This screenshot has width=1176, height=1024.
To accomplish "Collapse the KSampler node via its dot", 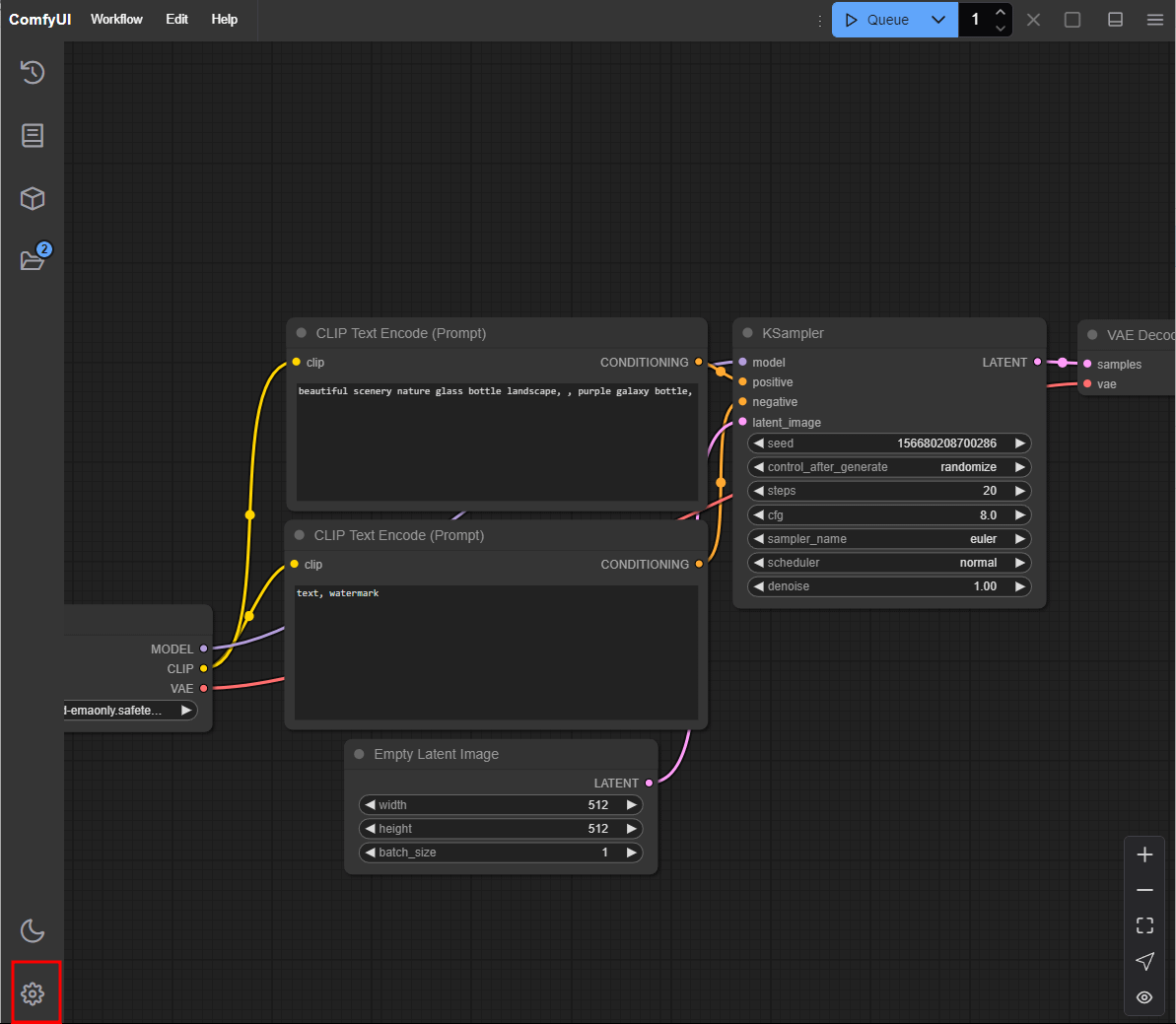I will click(748, 333).
